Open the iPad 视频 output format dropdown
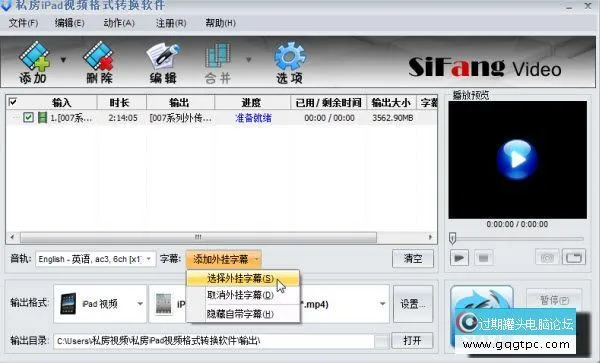The height and width of the screenshot is (363, 600). (100, 304)
